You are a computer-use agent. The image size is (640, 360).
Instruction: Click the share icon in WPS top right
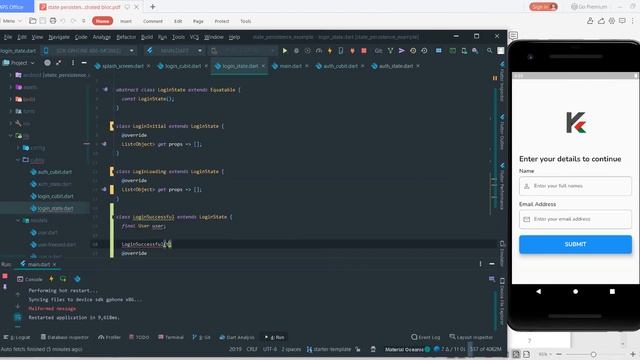[x=601, y=21]
